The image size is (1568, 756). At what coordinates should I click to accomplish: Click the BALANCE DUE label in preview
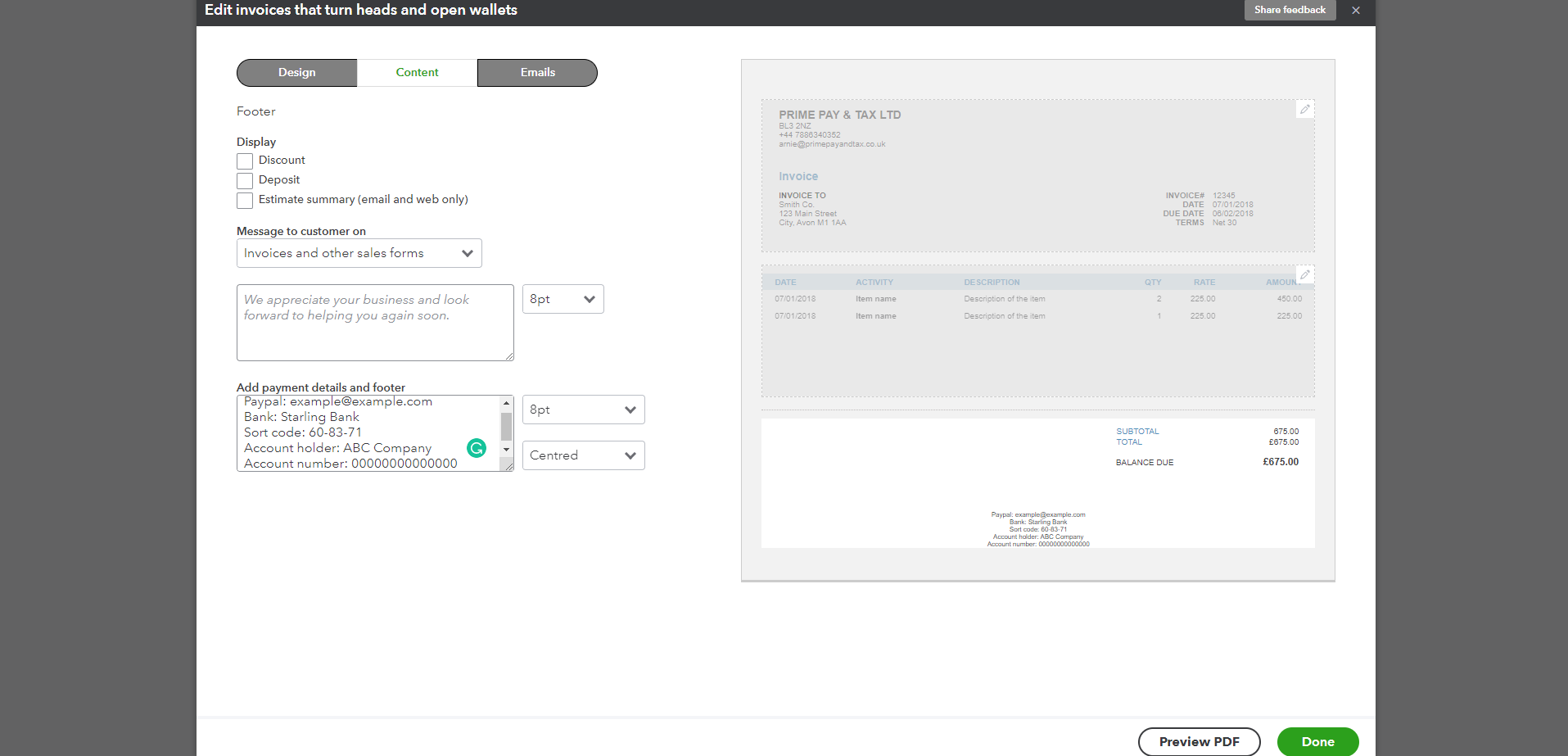1145,463
